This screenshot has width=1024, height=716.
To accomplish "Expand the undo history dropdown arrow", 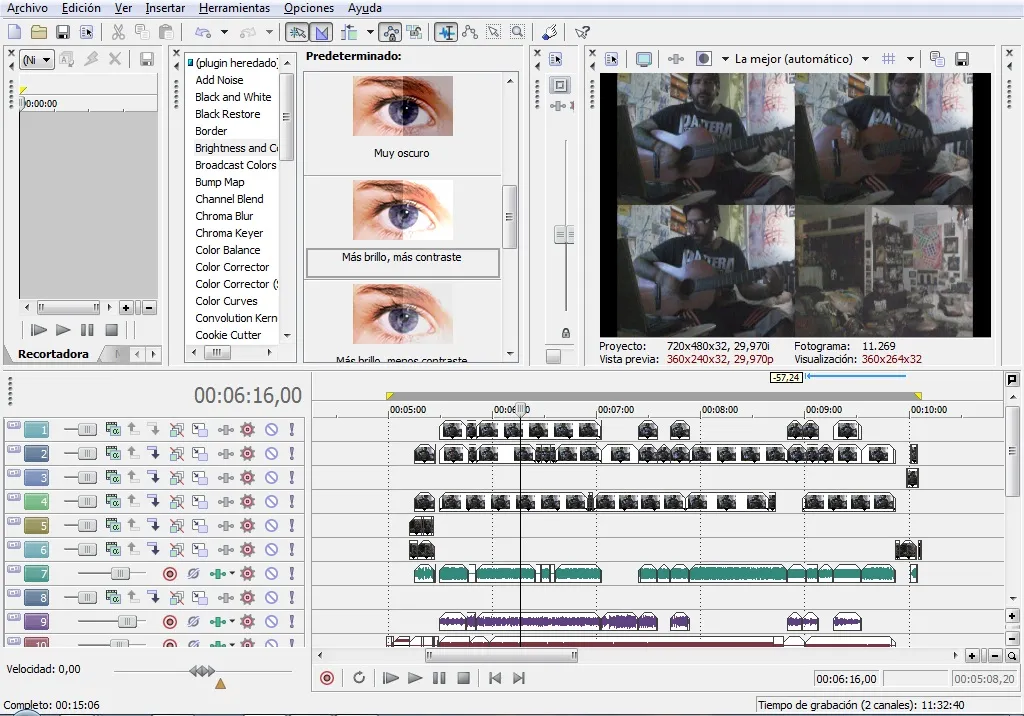I will coord(224,32).
